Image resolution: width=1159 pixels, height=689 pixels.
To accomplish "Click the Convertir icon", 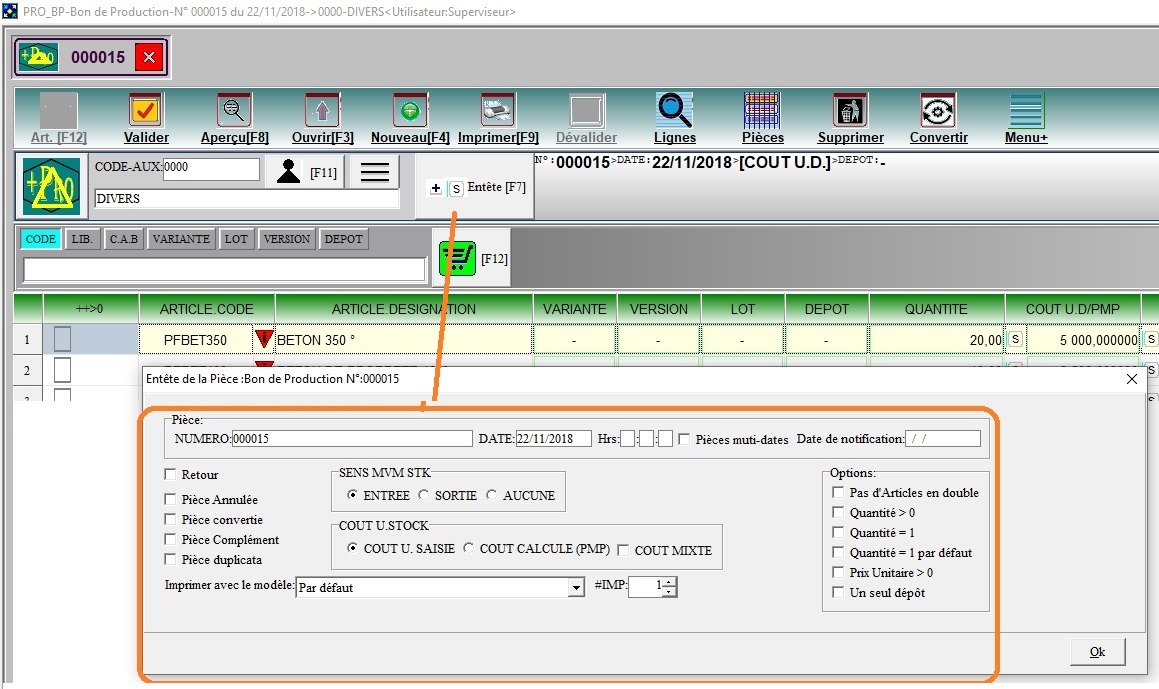I will click(x=938, y=110).
